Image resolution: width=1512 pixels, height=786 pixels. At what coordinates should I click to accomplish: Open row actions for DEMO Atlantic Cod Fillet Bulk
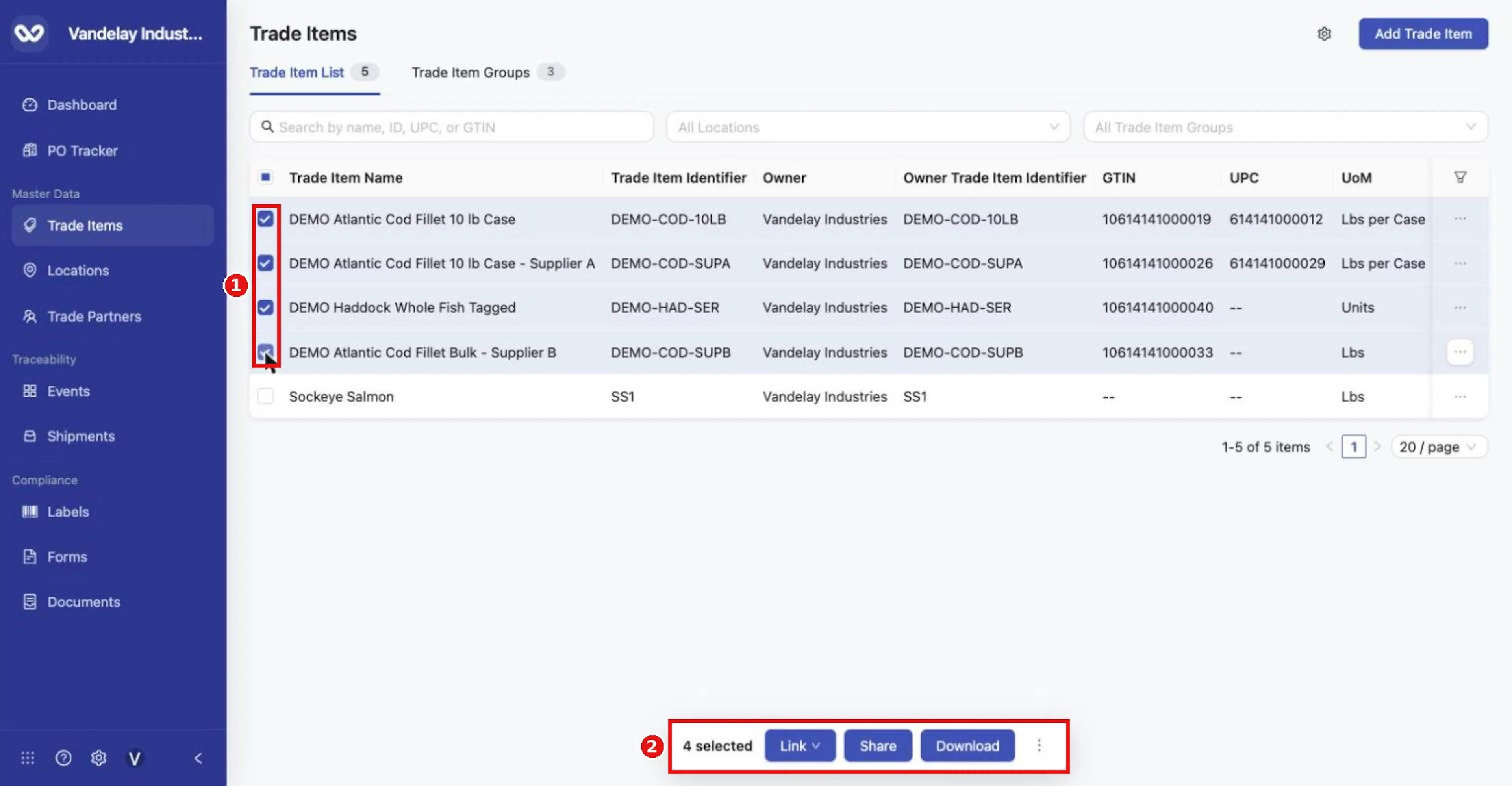tap(1460, 352)
